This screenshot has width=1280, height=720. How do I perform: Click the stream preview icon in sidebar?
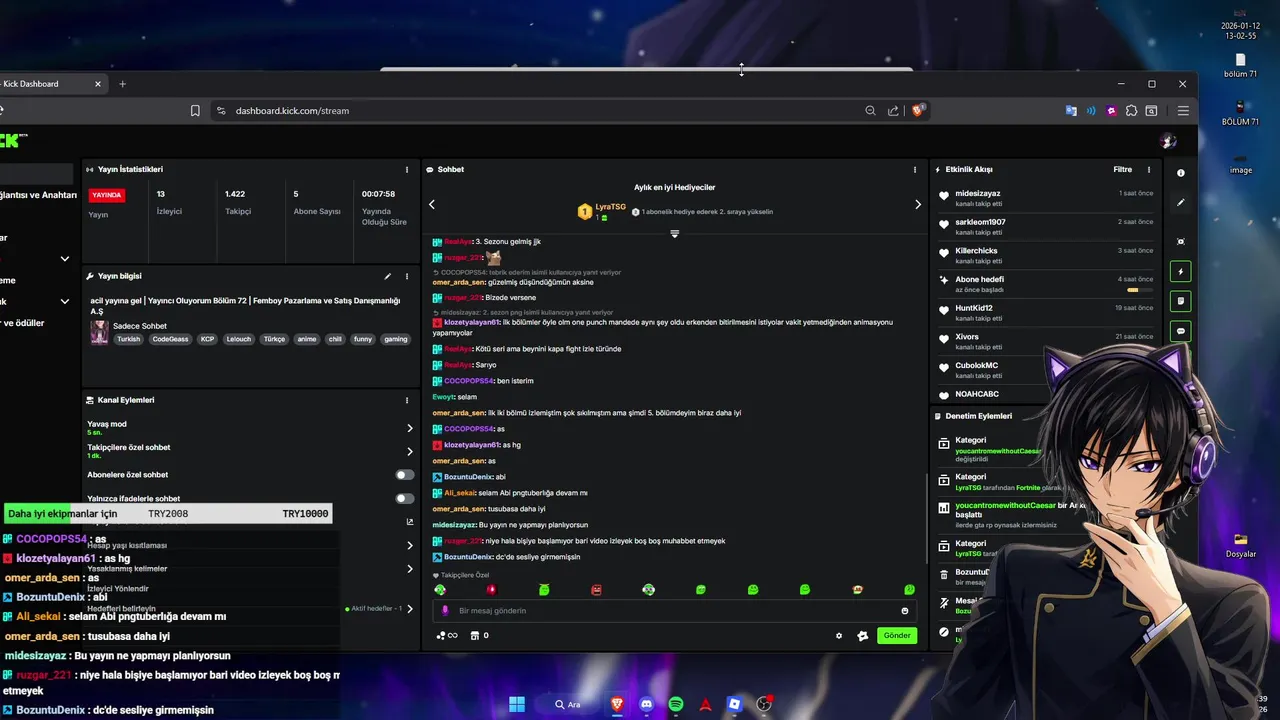tap(1181, 242)
